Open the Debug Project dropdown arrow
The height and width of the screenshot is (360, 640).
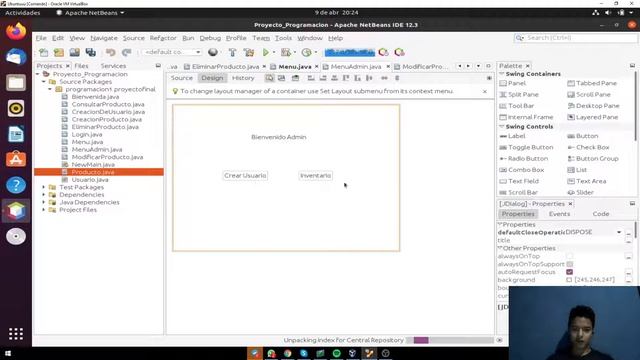pyautogui.click(x=294, y=52)
